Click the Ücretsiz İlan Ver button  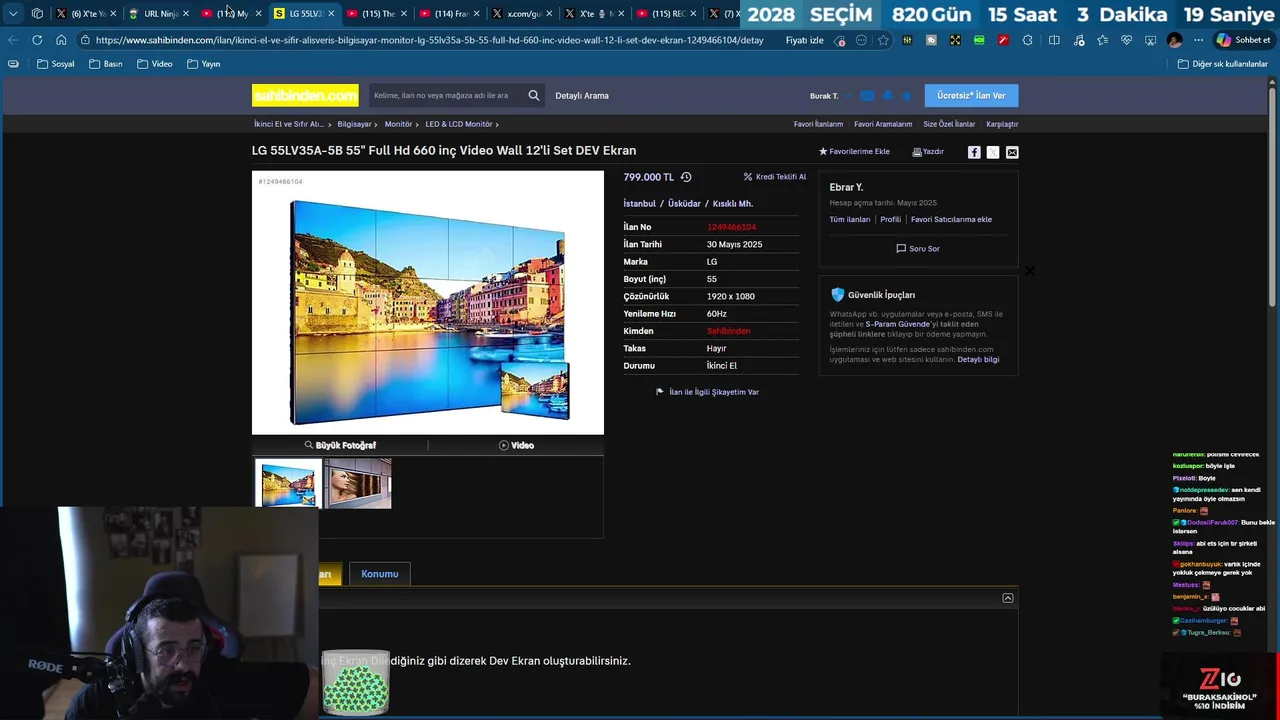pyautogui.click(x=971, y=96)
